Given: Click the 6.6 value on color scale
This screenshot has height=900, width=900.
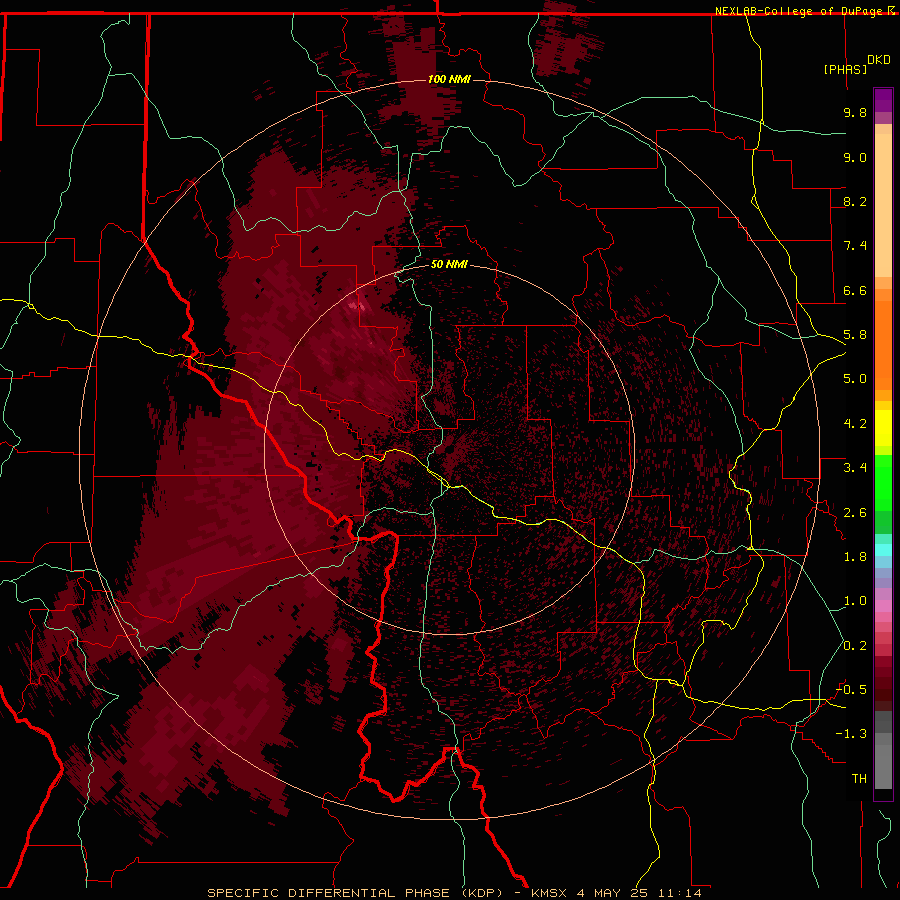Looking at the screenshot, I should [x=855, y=290].
